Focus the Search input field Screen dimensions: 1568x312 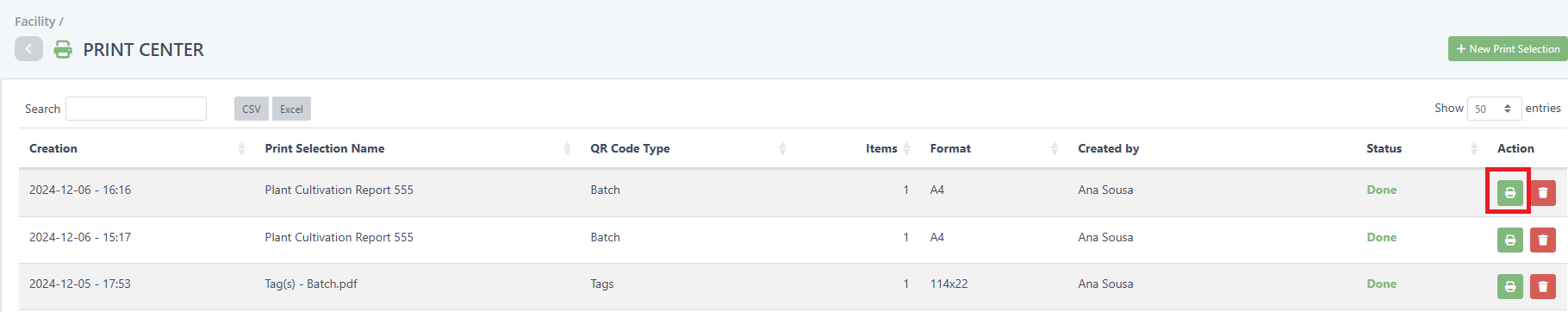click(136, 109)
